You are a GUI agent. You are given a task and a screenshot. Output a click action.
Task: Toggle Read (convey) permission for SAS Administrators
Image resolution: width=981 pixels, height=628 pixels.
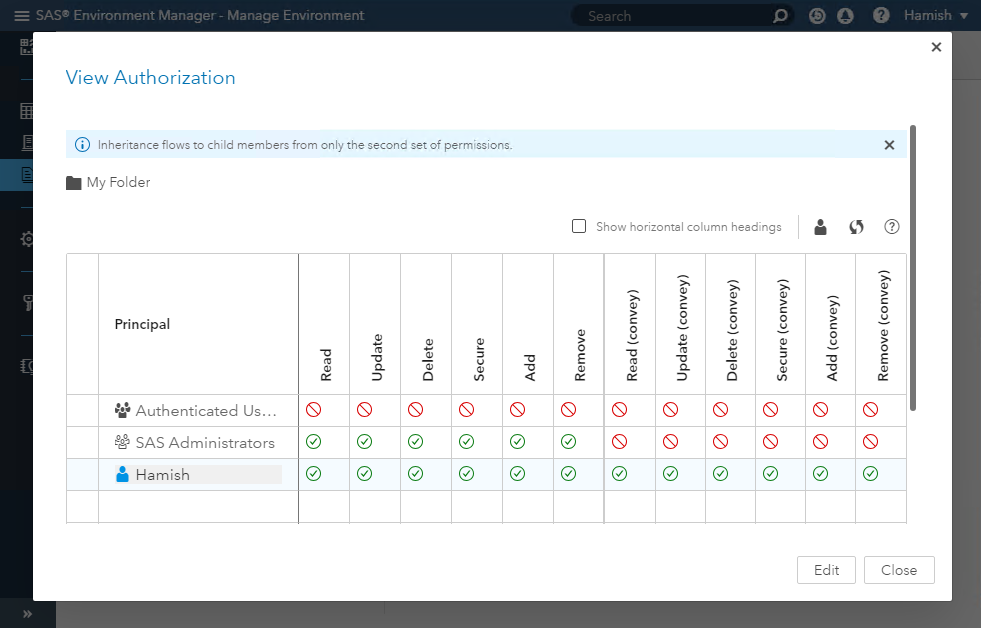(x=619, y=442)
